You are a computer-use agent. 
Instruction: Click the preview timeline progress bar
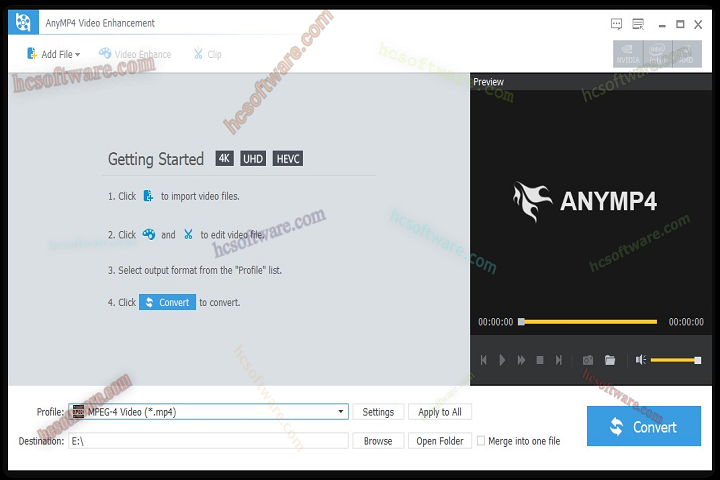589,322
